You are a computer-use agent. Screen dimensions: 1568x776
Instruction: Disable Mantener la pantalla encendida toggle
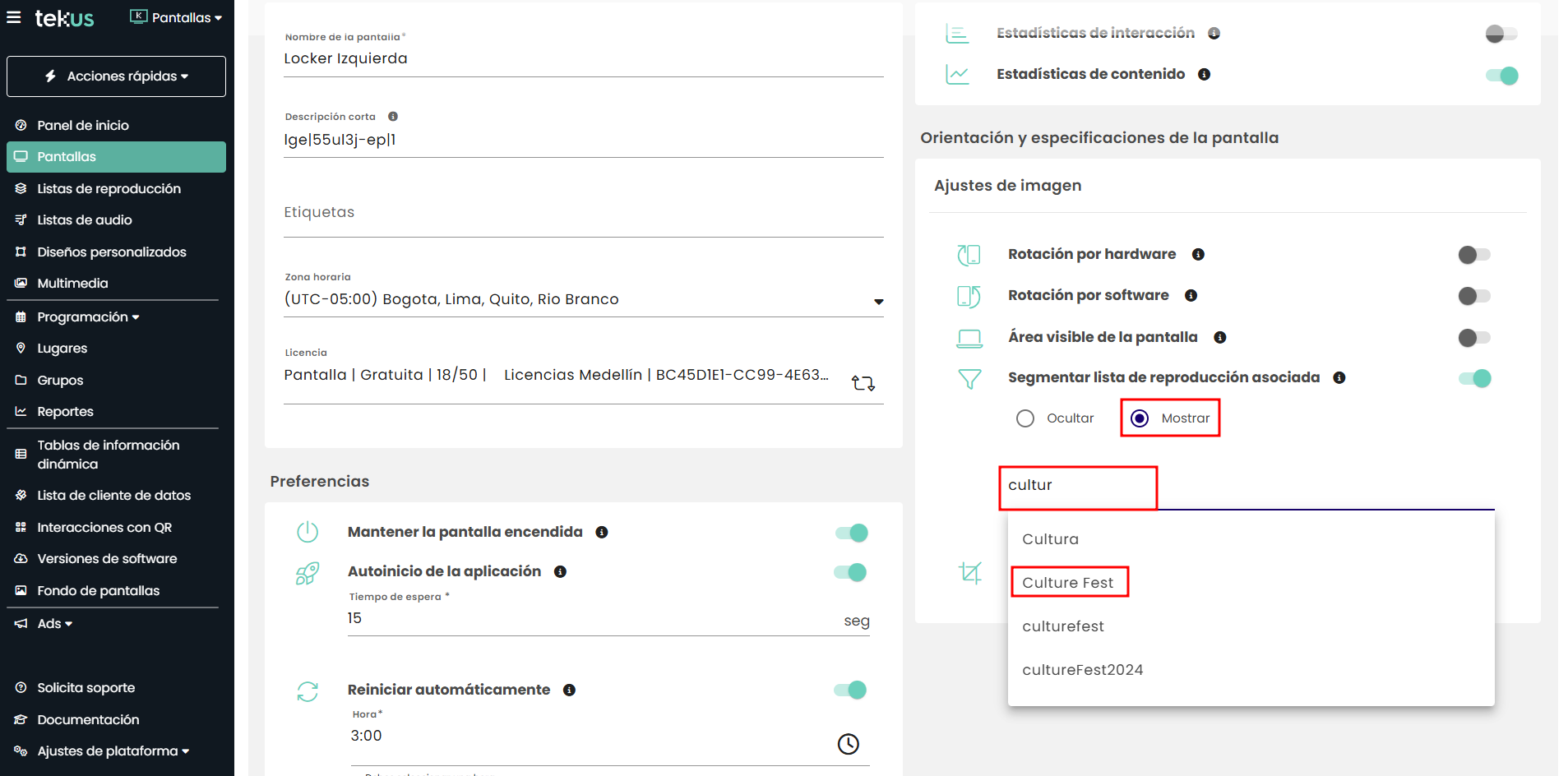(851, 533)
